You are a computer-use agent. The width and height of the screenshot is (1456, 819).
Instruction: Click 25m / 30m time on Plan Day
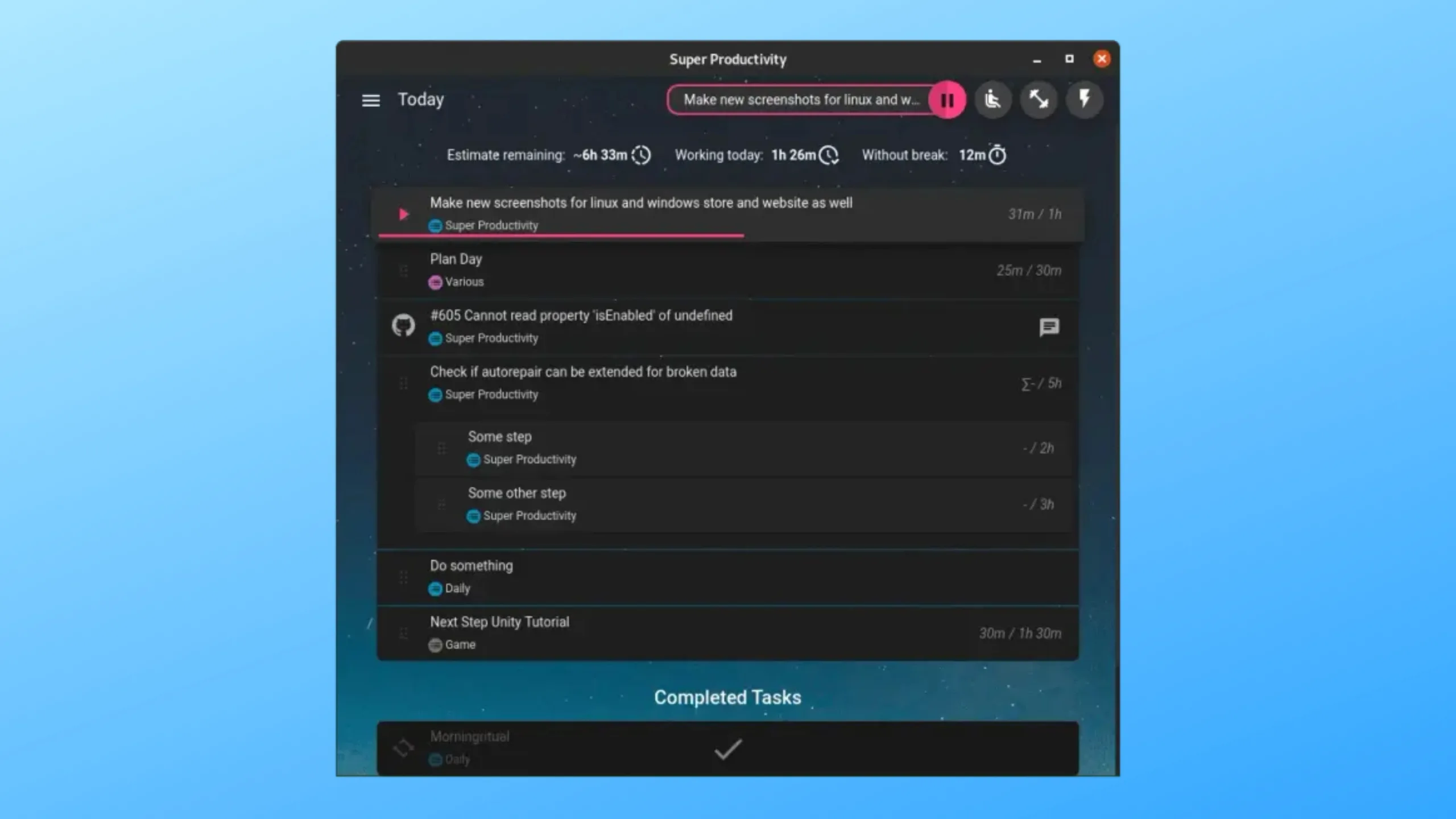[1029, 271]
